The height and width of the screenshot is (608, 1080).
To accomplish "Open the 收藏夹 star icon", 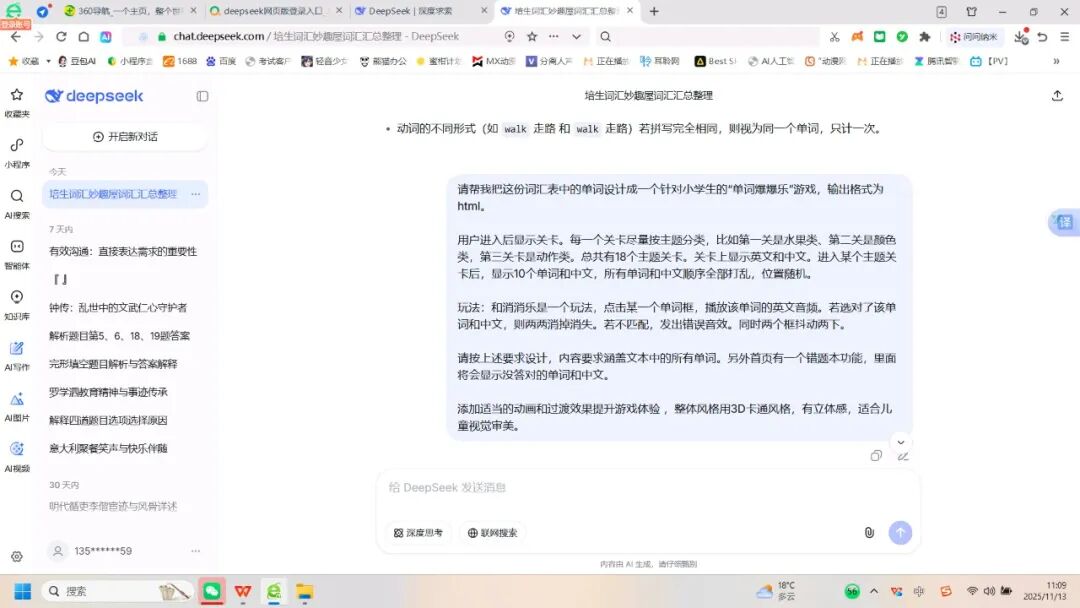I will [x=16, y=97].
